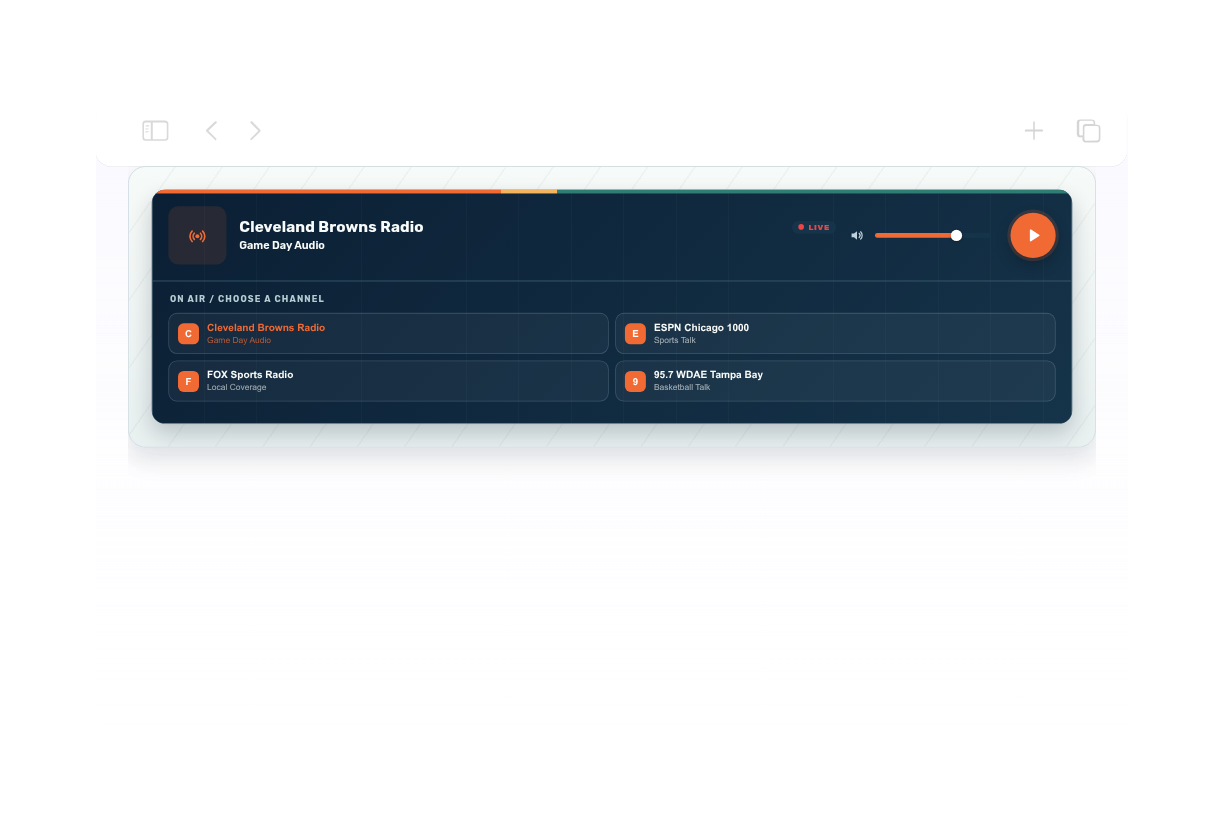This screenshot has height=840, width=1224.
Task: Select FOX Sports Radio channel
Action: click(x=388, y=381)
